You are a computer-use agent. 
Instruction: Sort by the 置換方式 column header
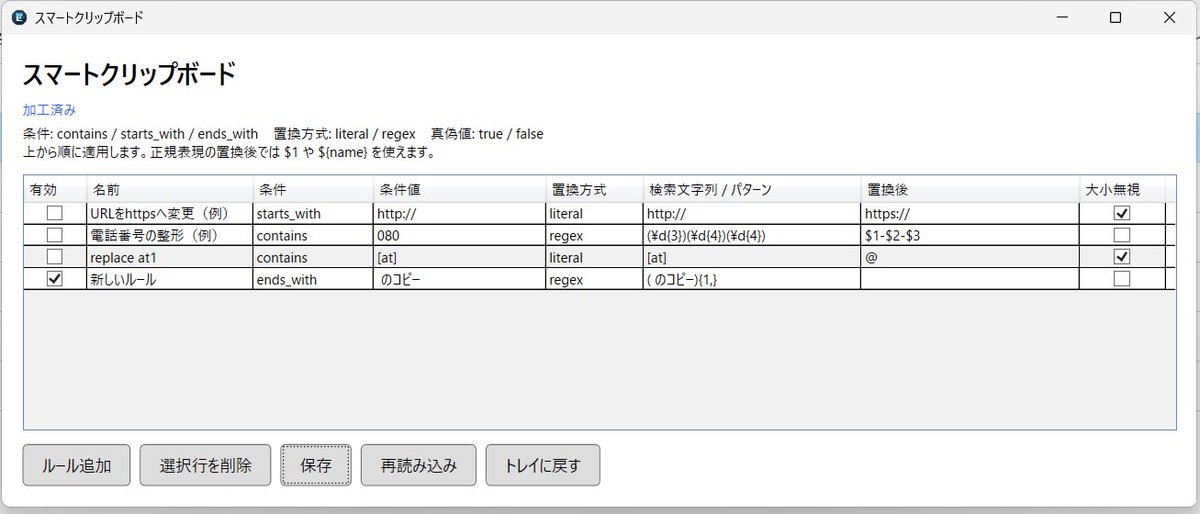pyautogui.click(x=594, y=190)
